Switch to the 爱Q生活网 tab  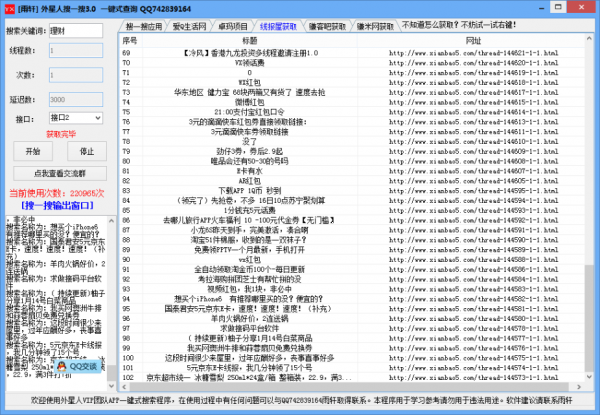(189, 26)
